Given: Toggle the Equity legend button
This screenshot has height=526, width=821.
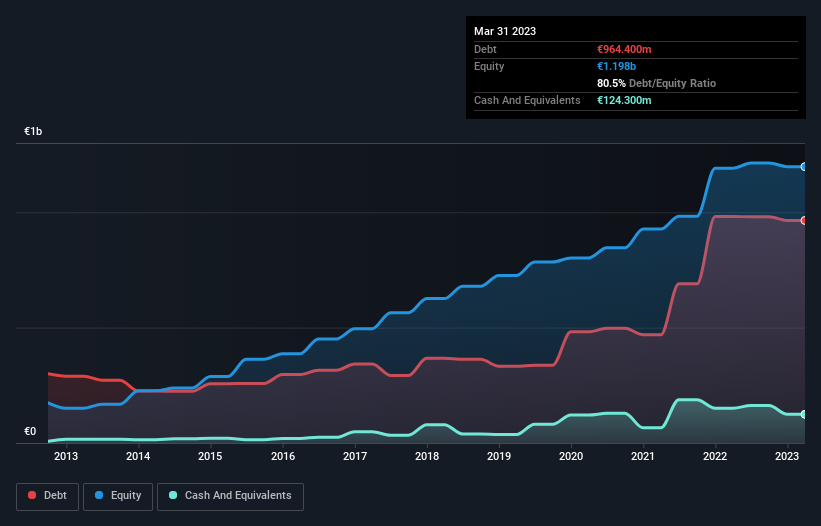Looking at the screenshot, I should 118,496.
